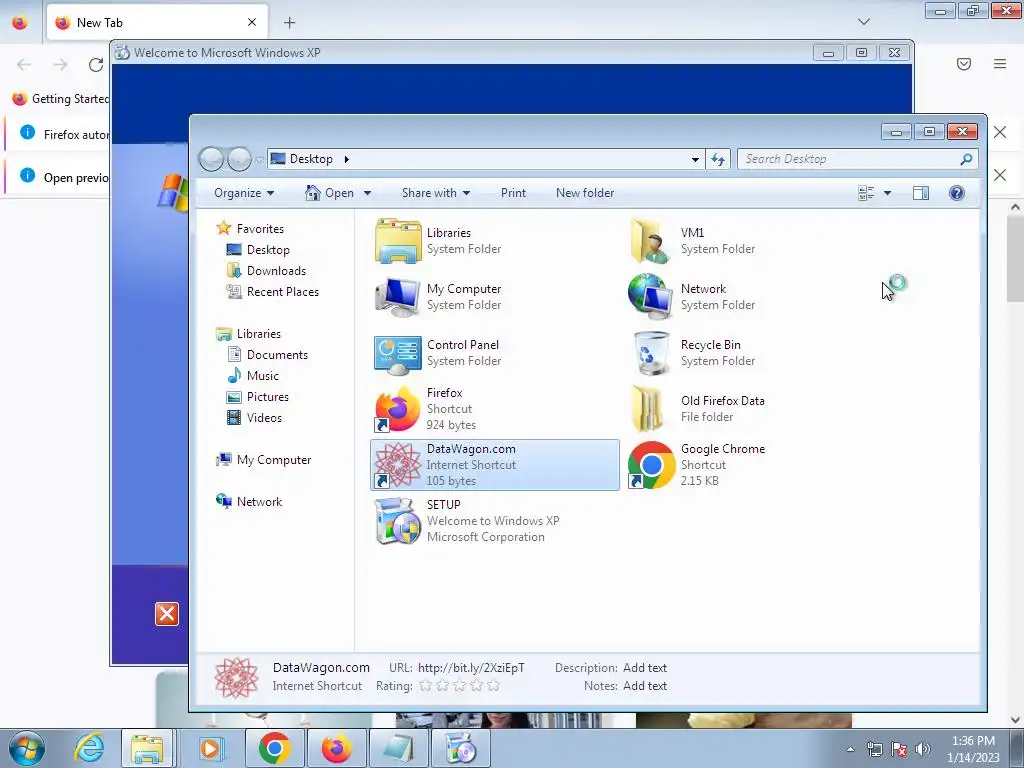
Task: Expand the Open button dropdown arrow
Action: [367, 193]
